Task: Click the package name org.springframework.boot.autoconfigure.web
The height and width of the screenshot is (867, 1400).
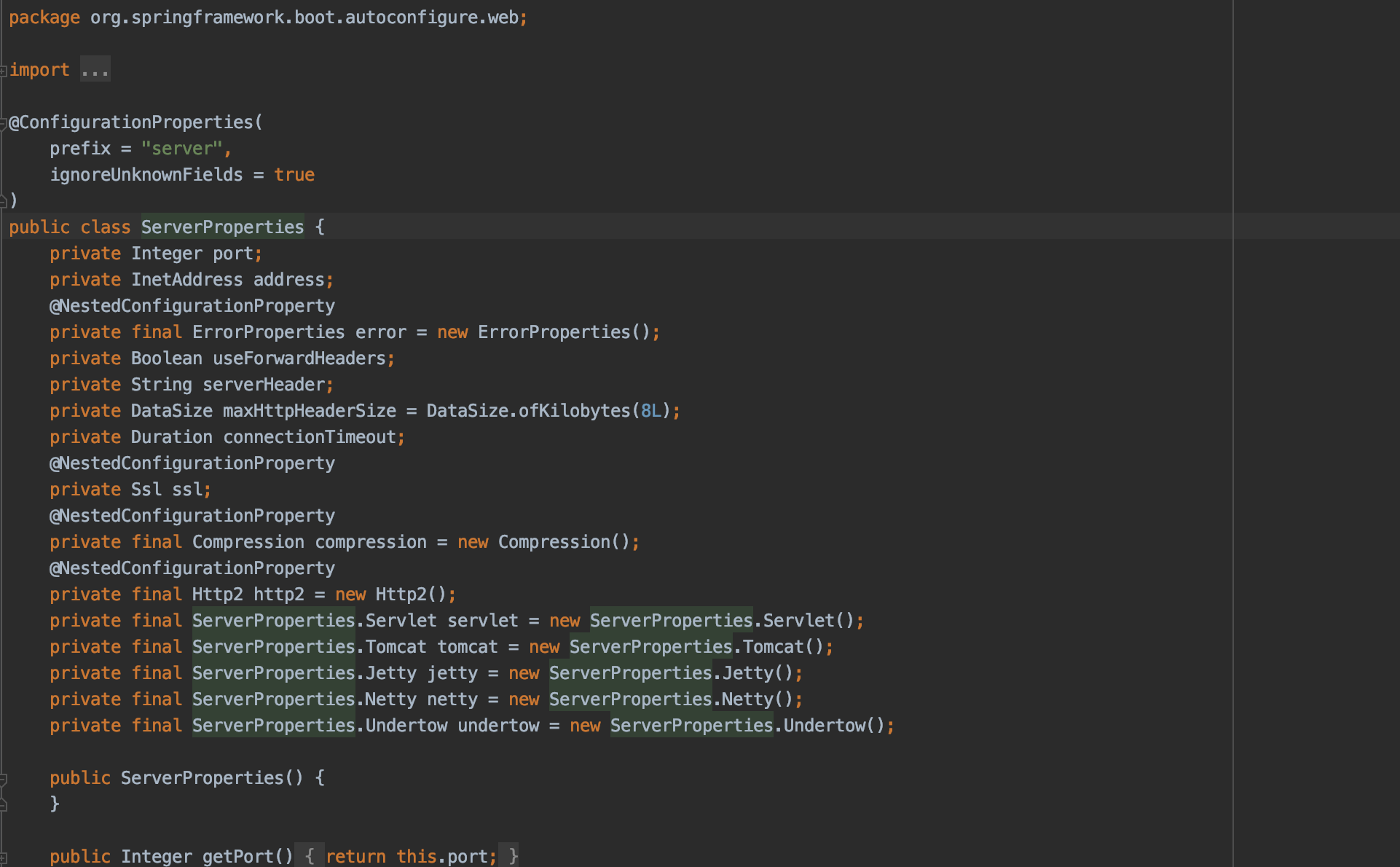Action: [304, 17]
